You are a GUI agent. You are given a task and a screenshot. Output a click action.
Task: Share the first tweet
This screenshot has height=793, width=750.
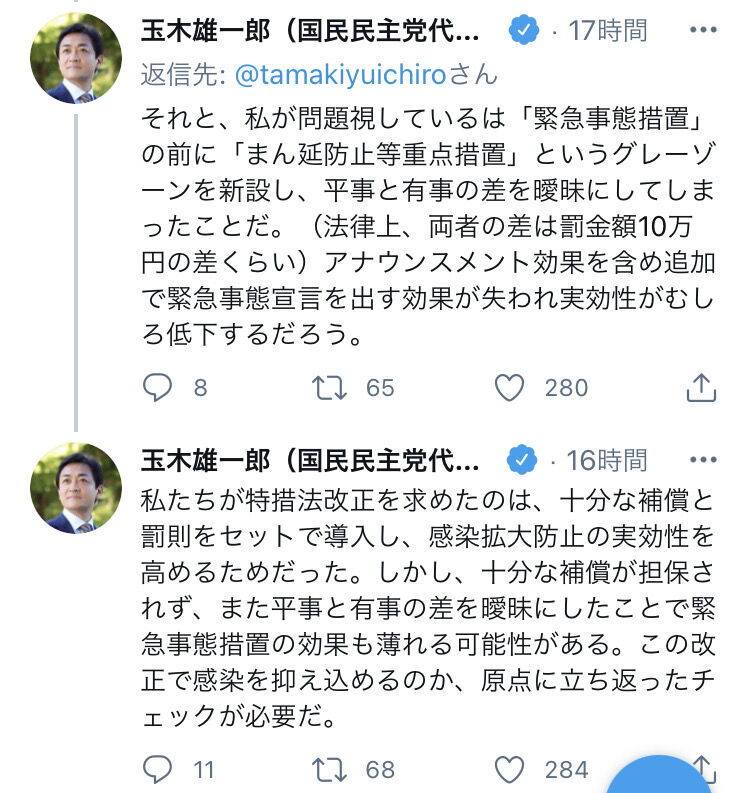click(702, 387)
